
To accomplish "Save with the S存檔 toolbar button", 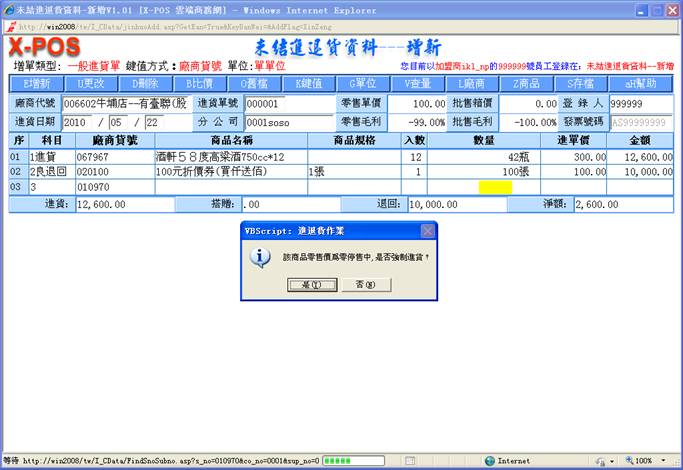I will pos(581,84).
